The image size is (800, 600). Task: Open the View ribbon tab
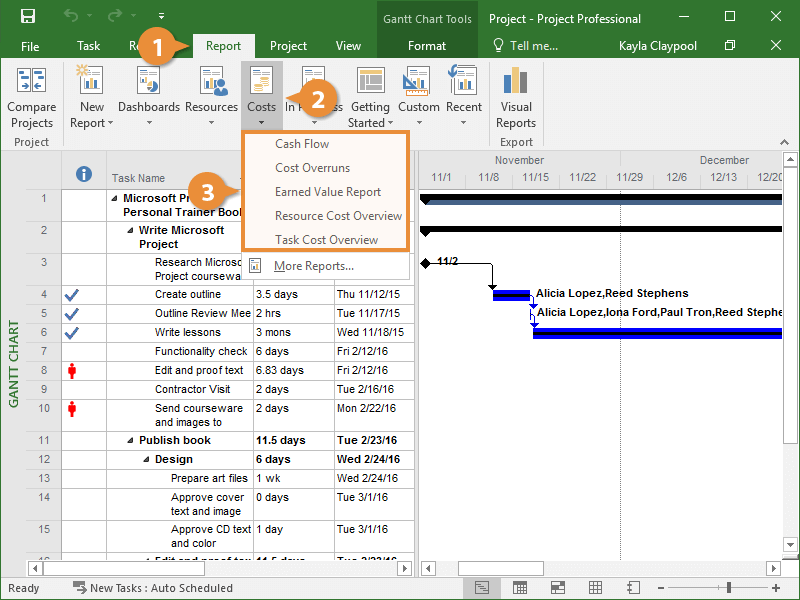(x=348, y=46)
